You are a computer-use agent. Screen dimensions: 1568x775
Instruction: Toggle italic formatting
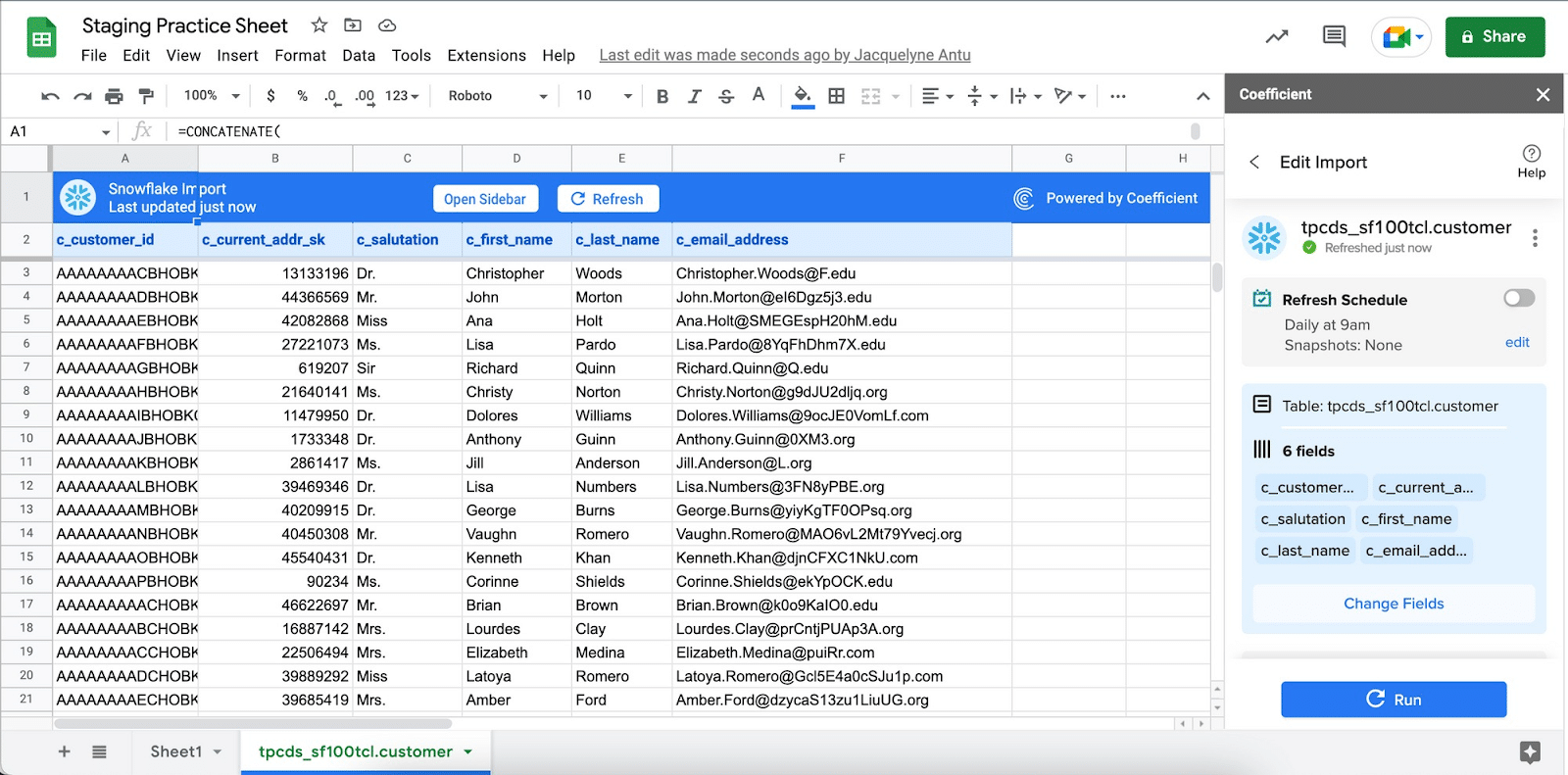point(694,96)
